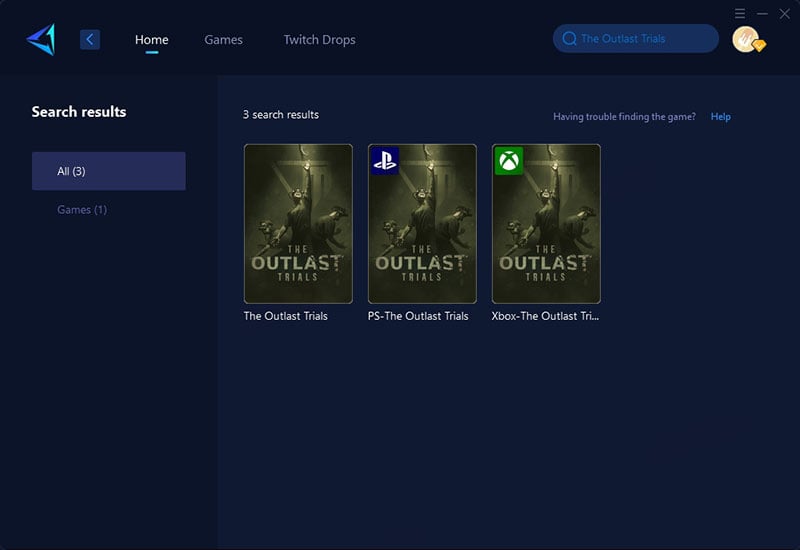Open the hamburger menu icon

tap(740, 13)
